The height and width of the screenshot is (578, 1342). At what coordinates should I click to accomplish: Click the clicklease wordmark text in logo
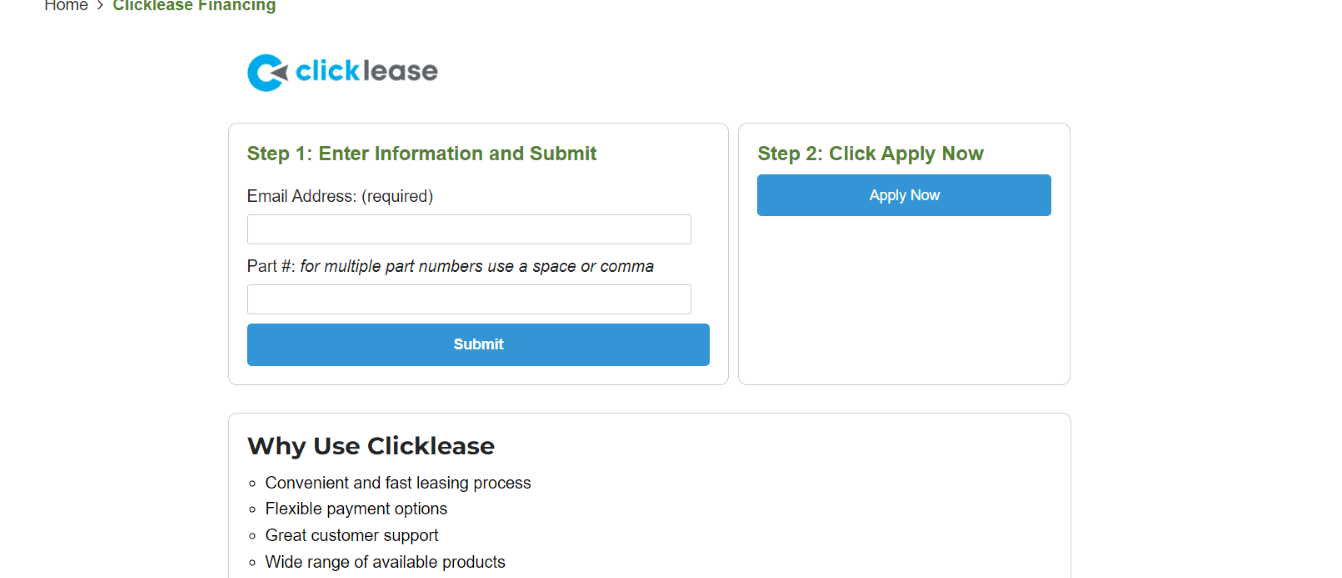(366, 72)
